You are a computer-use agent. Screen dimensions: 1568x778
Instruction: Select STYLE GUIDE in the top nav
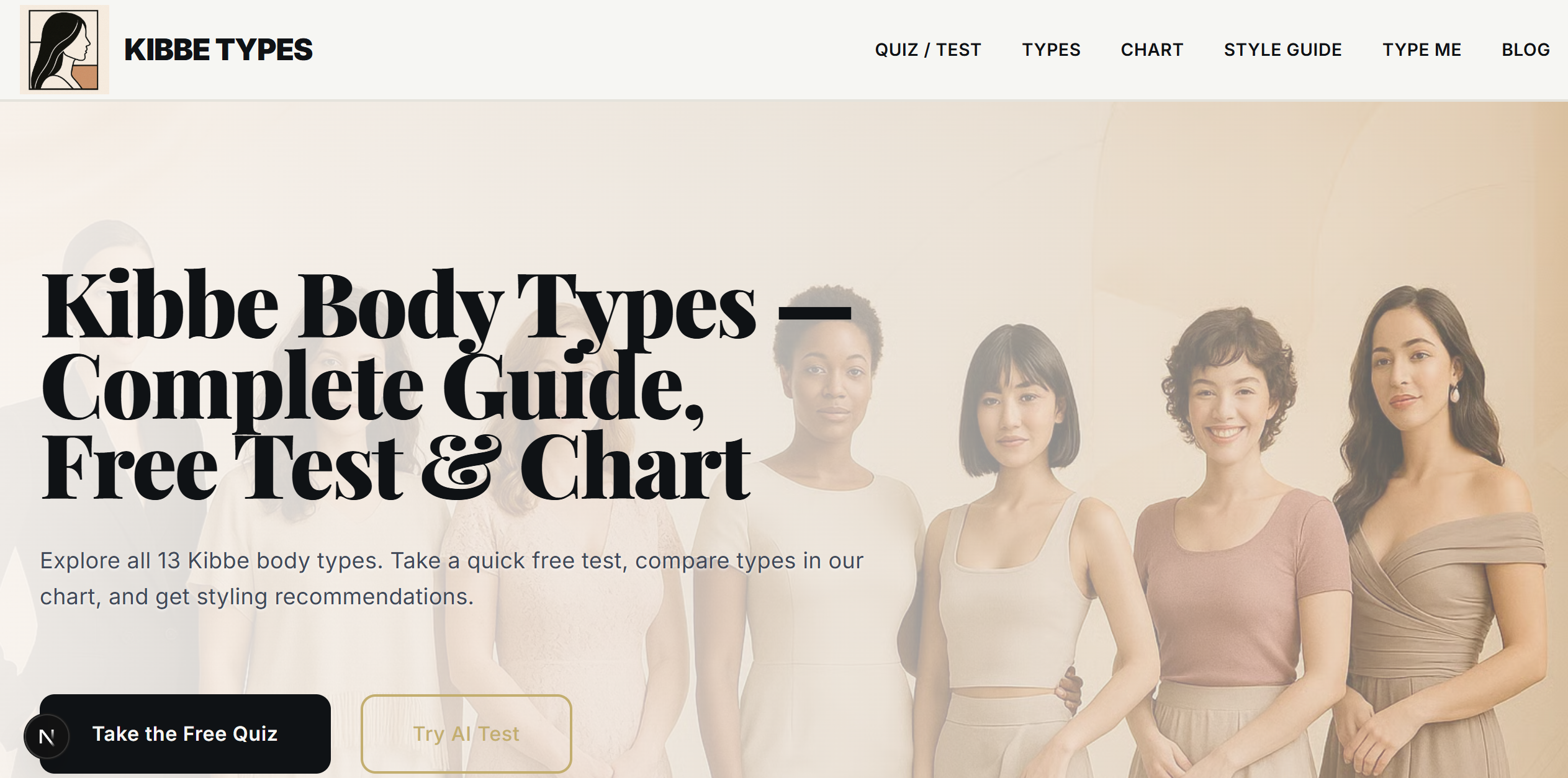coord(1282,50)
